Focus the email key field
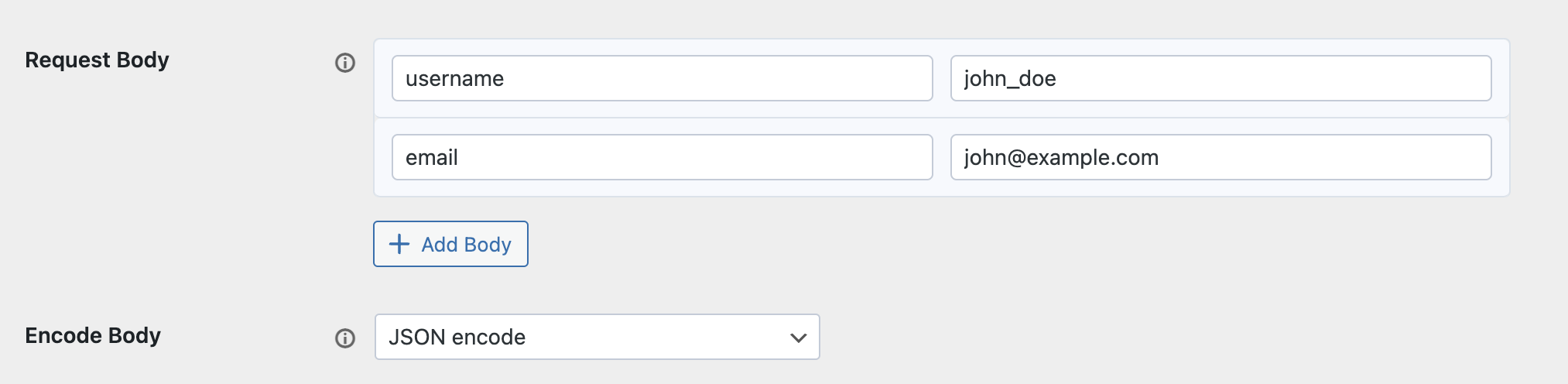The height and width of the screenshot is (384, 1568). (662, 157)
